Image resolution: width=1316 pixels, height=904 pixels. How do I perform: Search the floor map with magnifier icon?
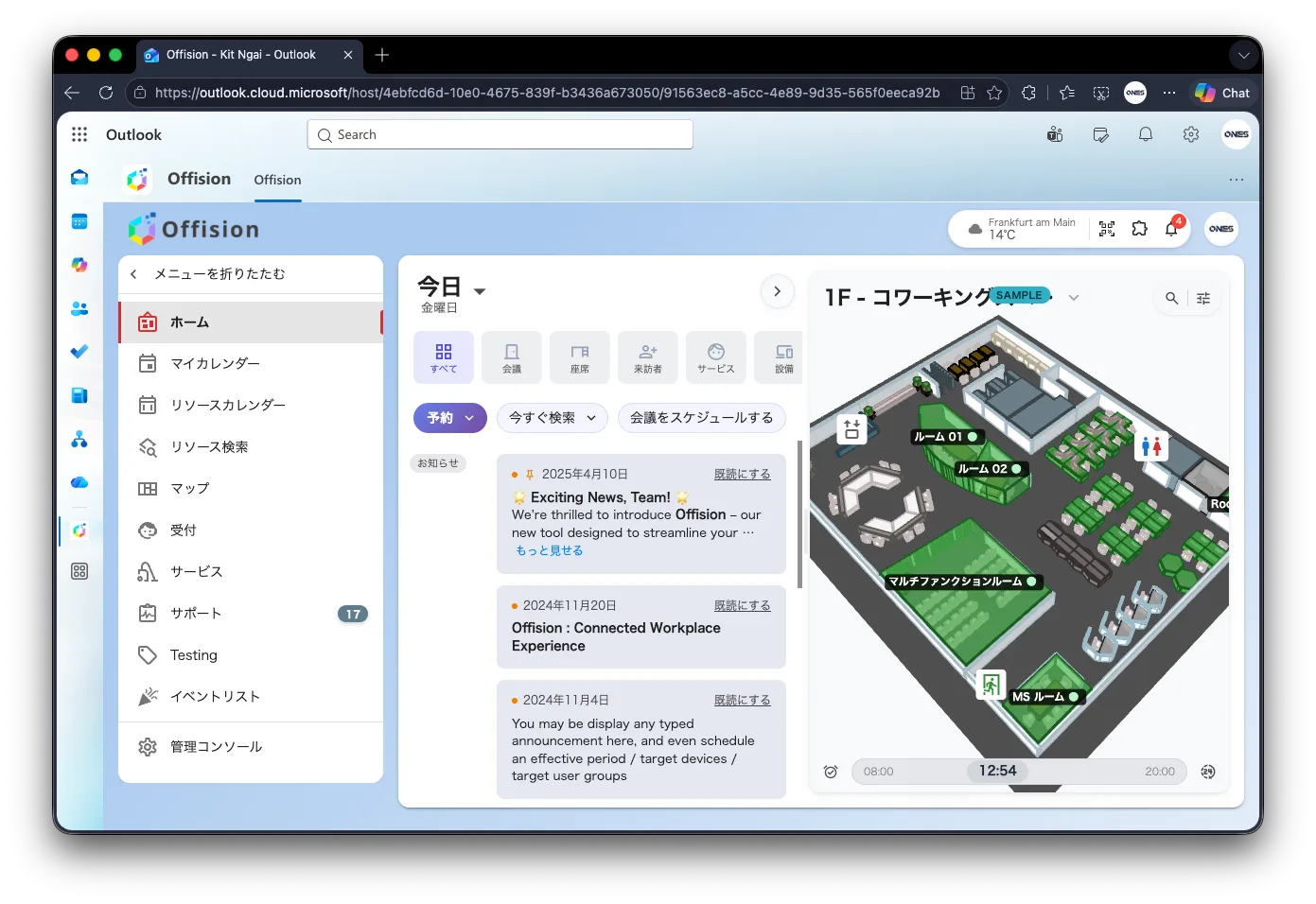pyautogui.click(x=1171, y=298)
